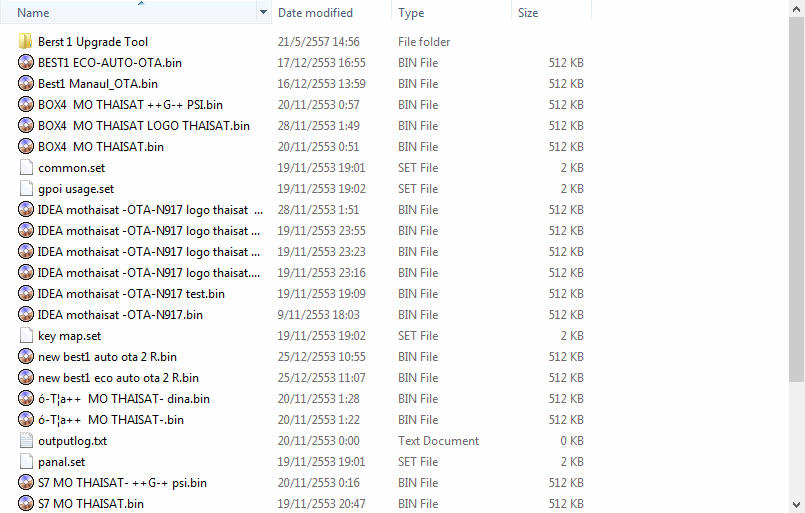This screenshot has width=805, height=513.
Task: Sort by the Type column header
Action: click(411, 13)
